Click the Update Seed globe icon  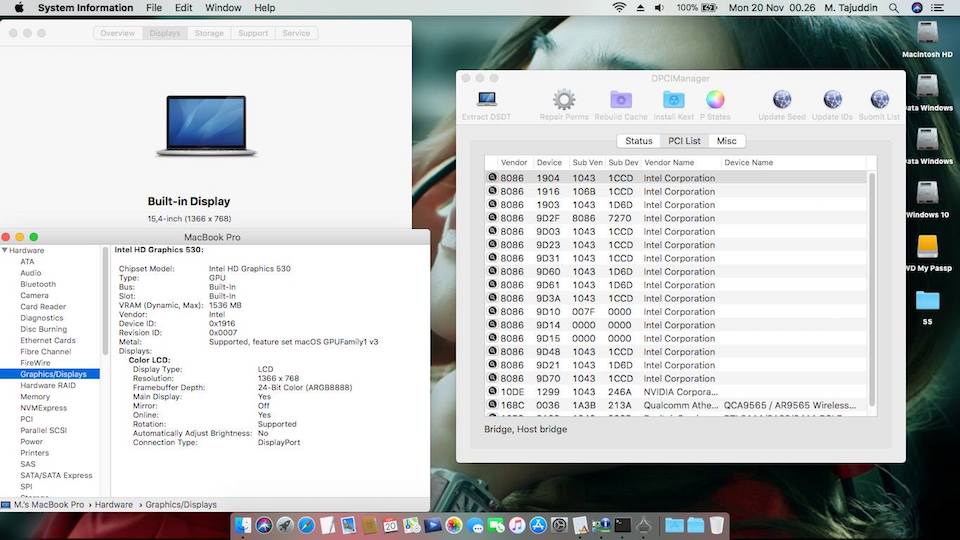tap(782, 100)
